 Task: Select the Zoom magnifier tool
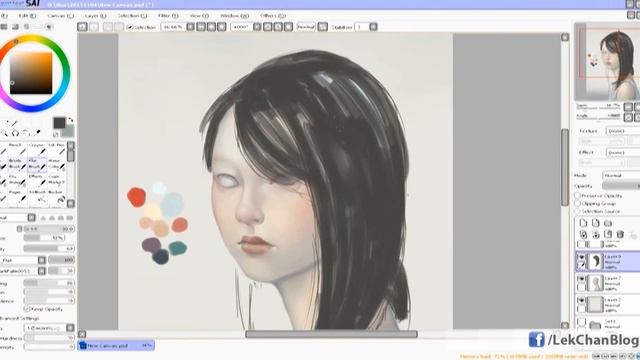click(x=4, y=133)
